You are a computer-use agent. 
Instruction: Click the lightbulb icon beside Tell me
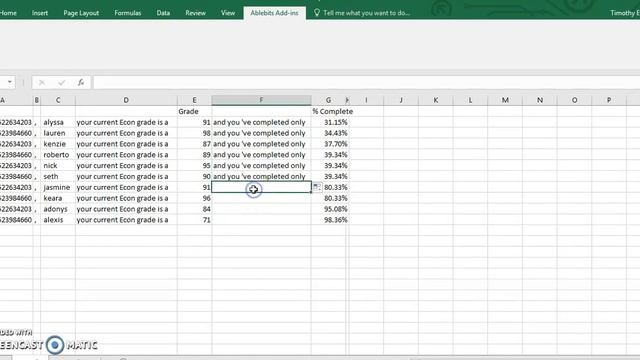click(317, 13)
